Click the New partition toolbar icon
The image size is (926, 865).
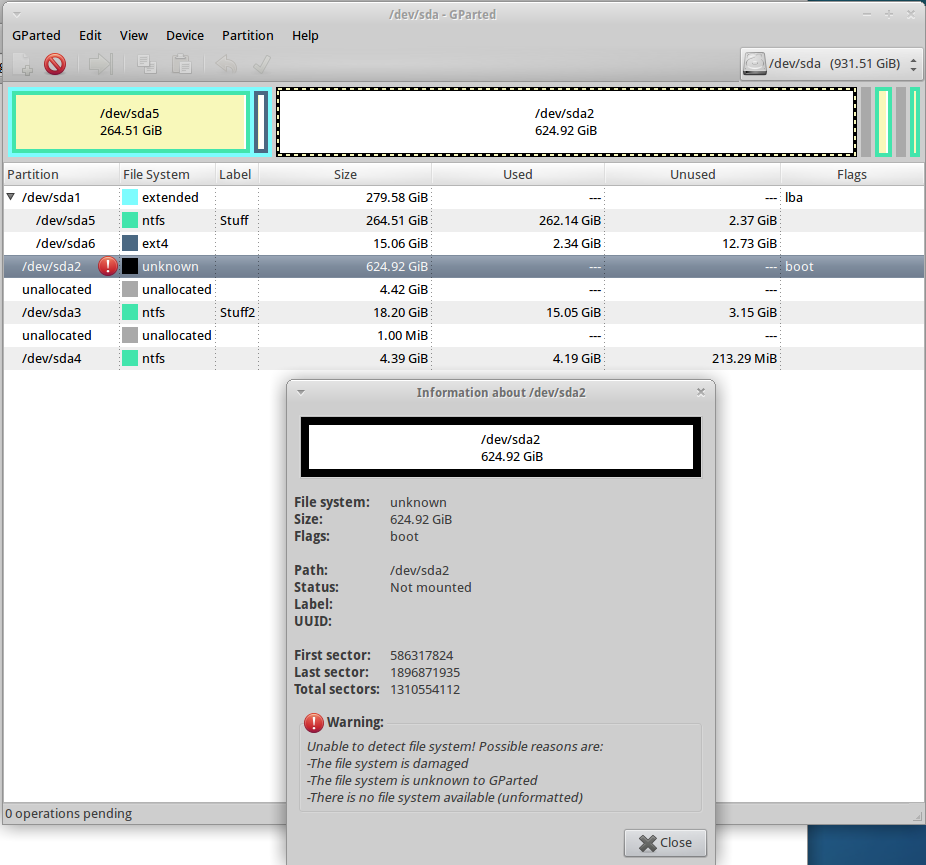coord(22,64)
